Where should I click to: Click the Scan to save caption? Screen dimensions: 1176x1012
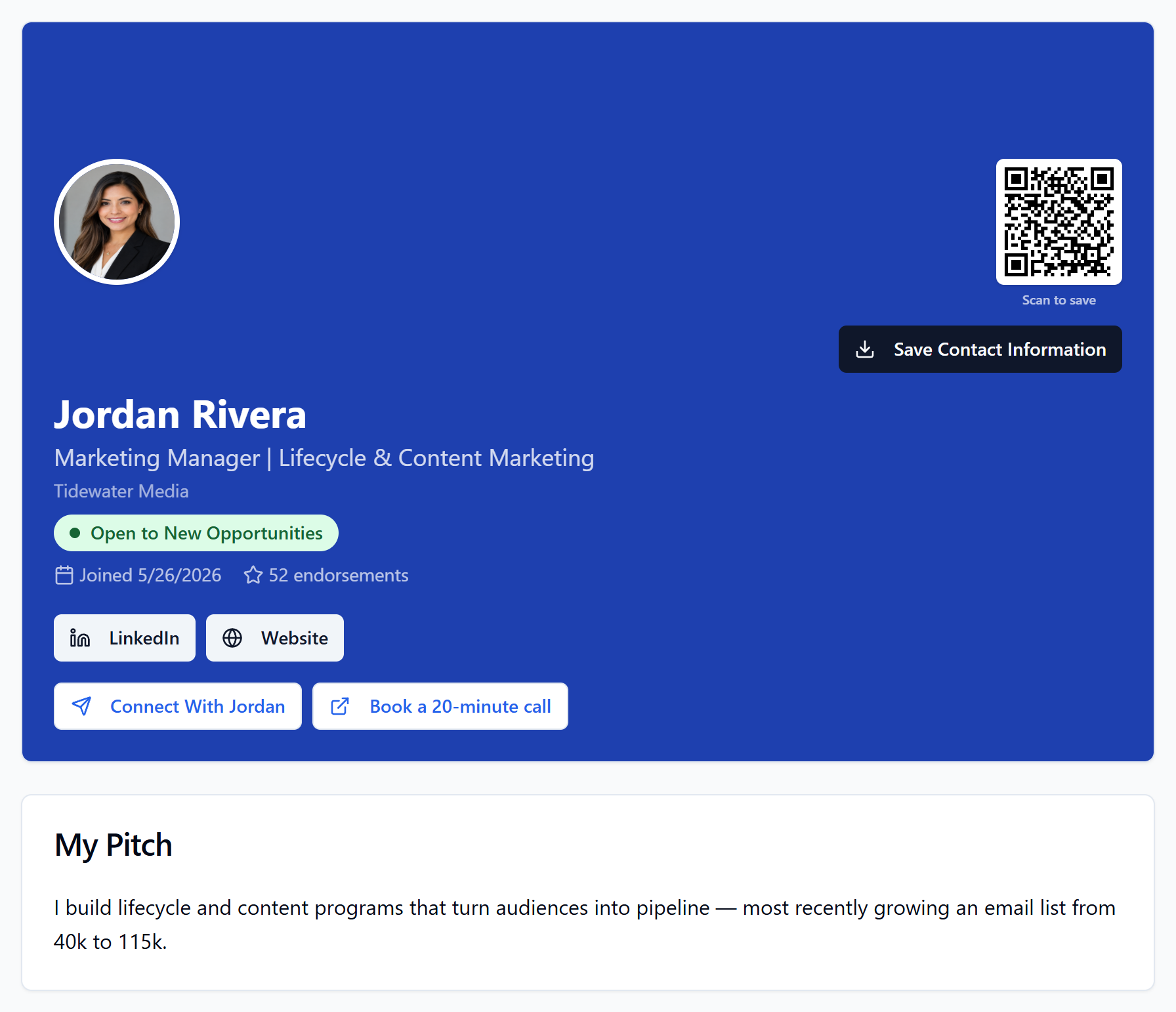1059,300
